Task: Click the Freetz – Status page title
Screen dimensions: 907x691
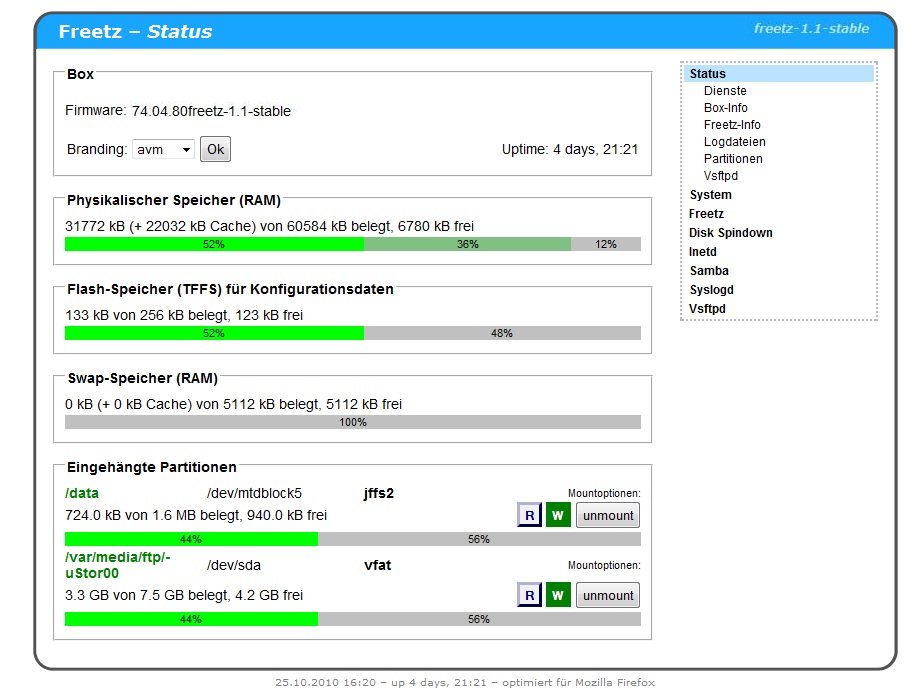Action: (x=135, y=32)
